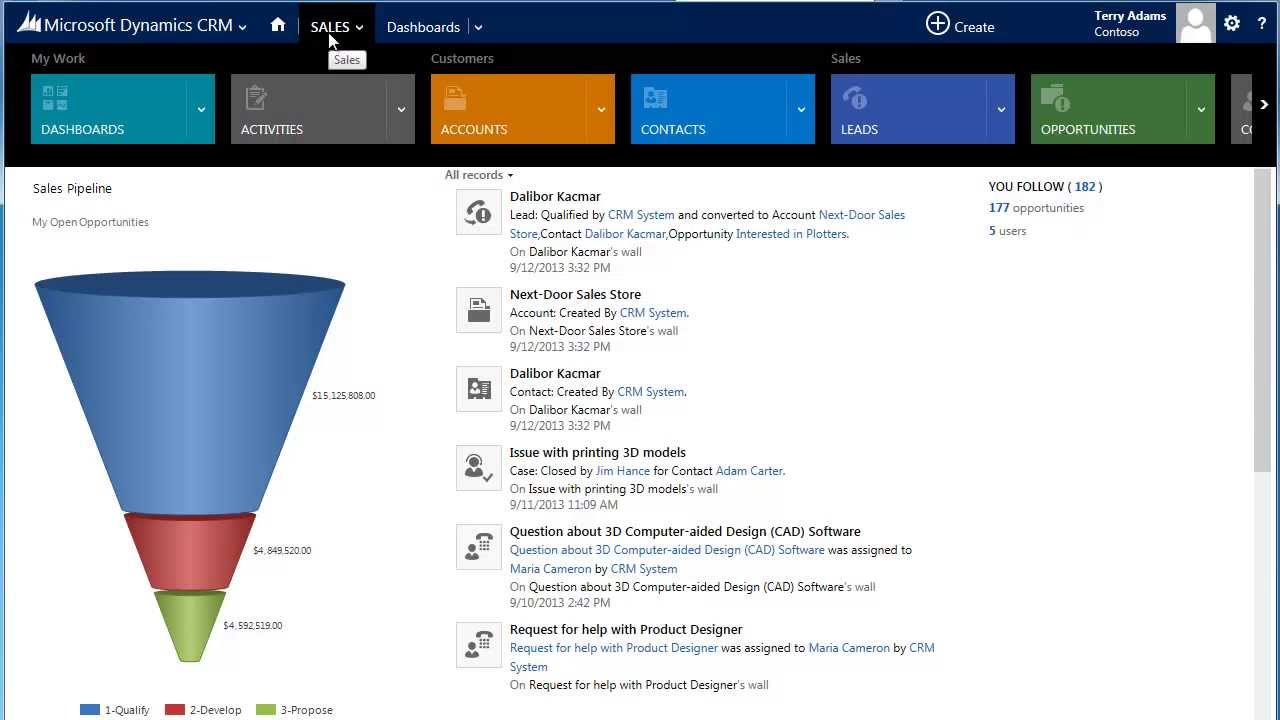The width and height of the screenshot is (1280, 720).
Task: Expand Accounts tile dropdown arrow
Action: coord(601,109)
